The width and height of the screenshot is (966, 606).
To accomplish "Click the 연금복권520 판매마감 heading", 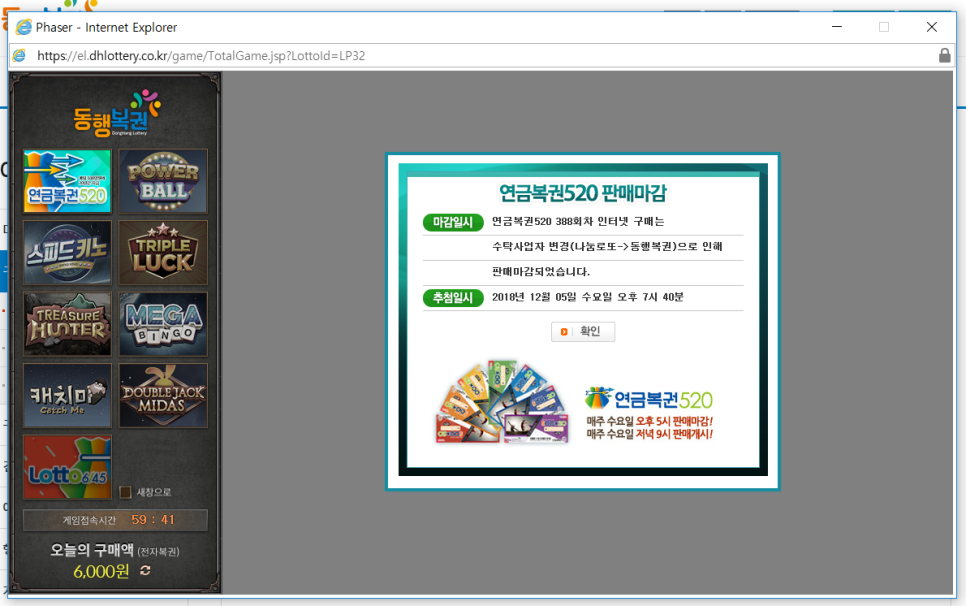I will [583, 193].
